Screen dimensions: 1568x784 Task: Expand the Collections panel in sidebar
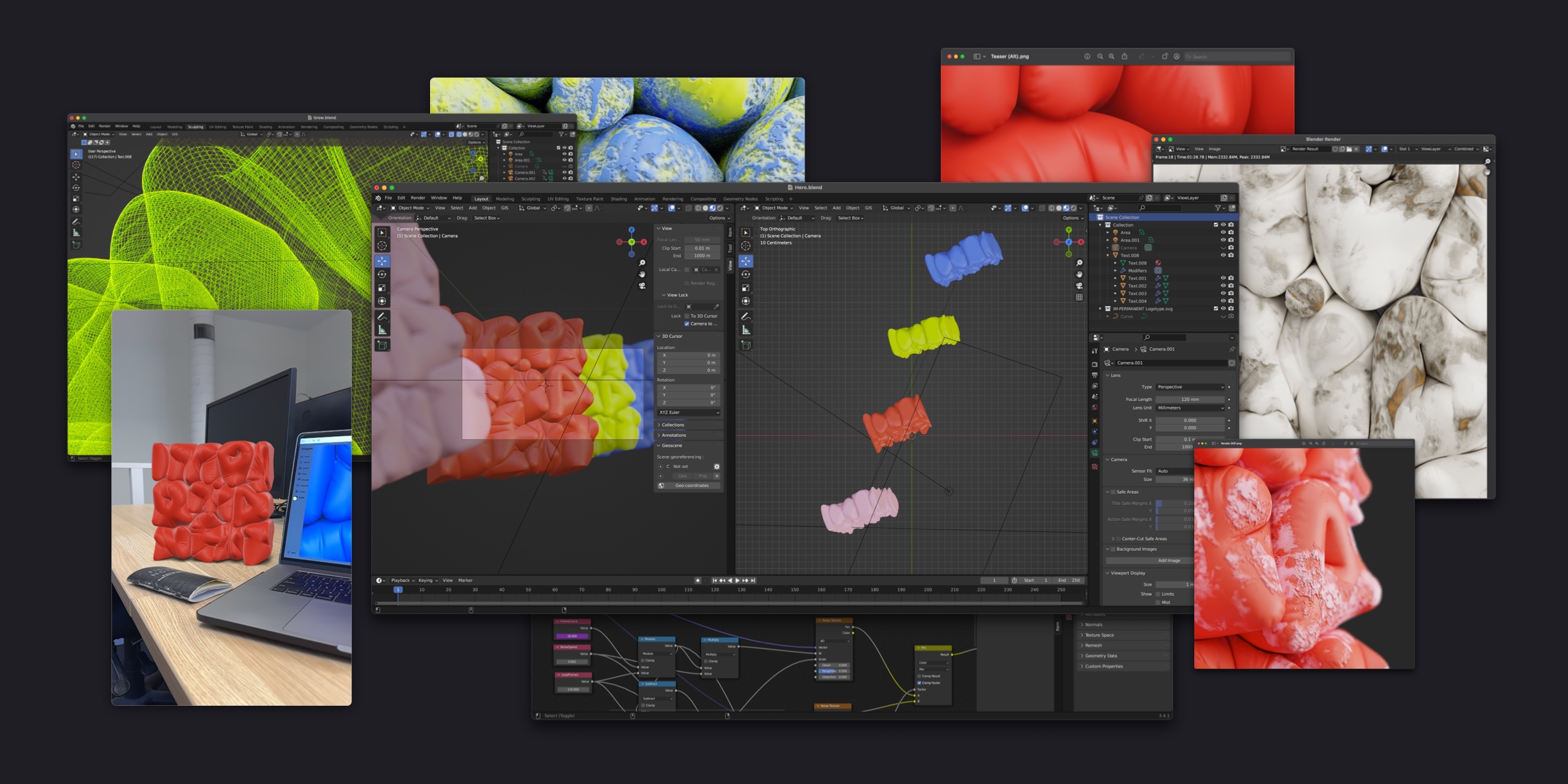tap(689, 425)
